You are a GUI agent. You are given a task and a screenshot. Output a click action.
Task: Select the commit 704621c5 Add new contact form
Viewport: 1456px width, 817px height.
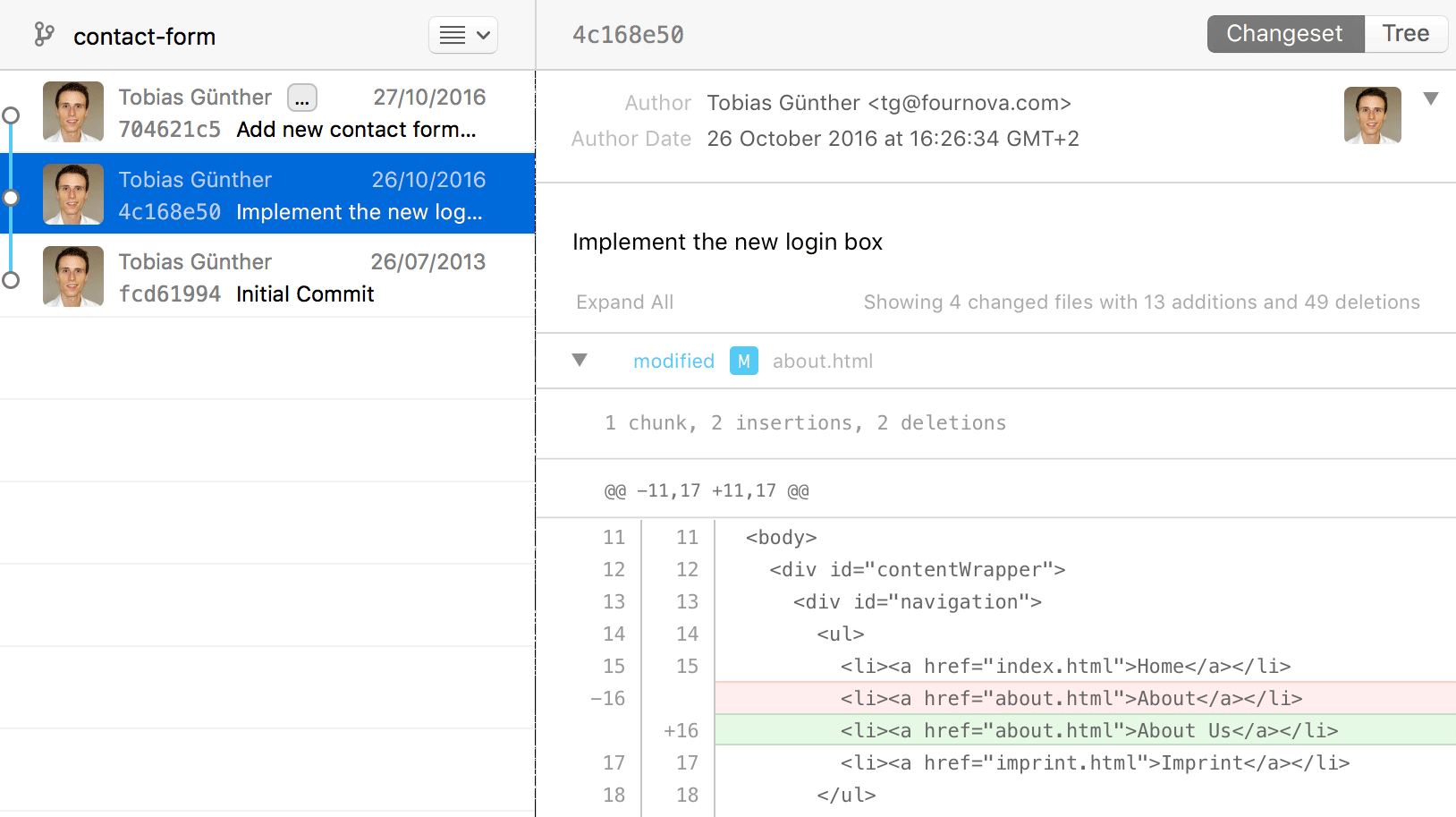click(x=268, y=112)
